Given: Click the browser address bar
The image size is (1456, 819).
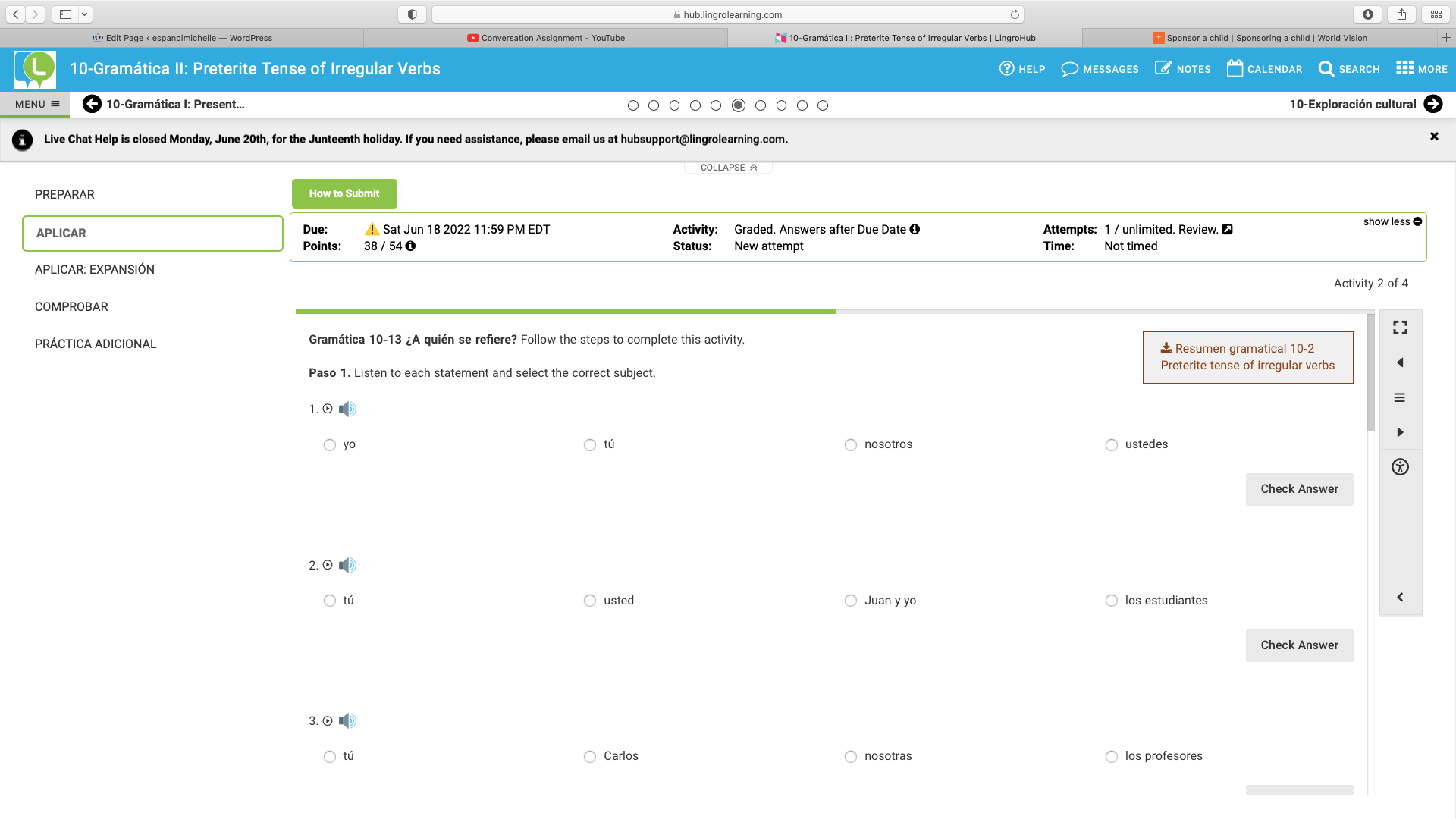Looking at the screenshot, I should (727, 14).
